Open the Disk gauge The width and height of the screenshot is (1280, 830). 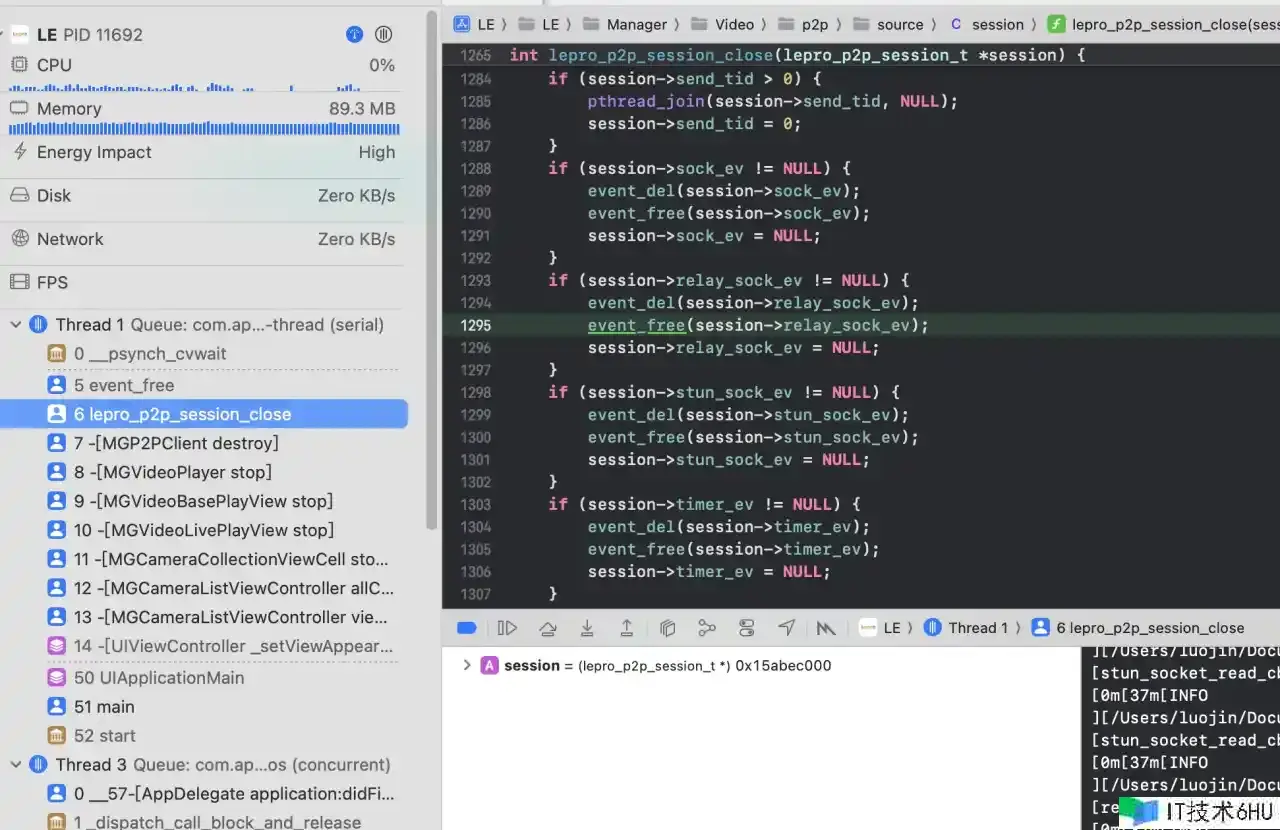tap(202, 195)
